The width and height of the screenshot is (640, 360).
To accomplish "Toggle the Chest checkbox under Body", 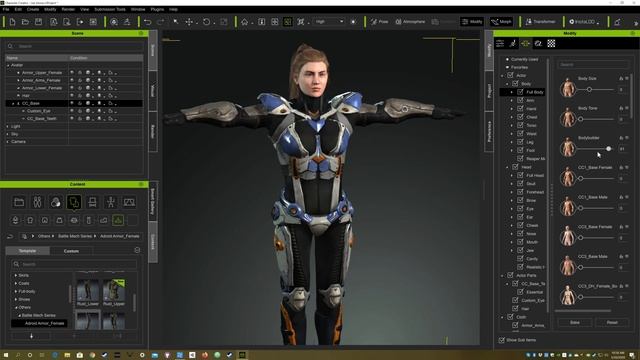I will click(x=520, y=117).
